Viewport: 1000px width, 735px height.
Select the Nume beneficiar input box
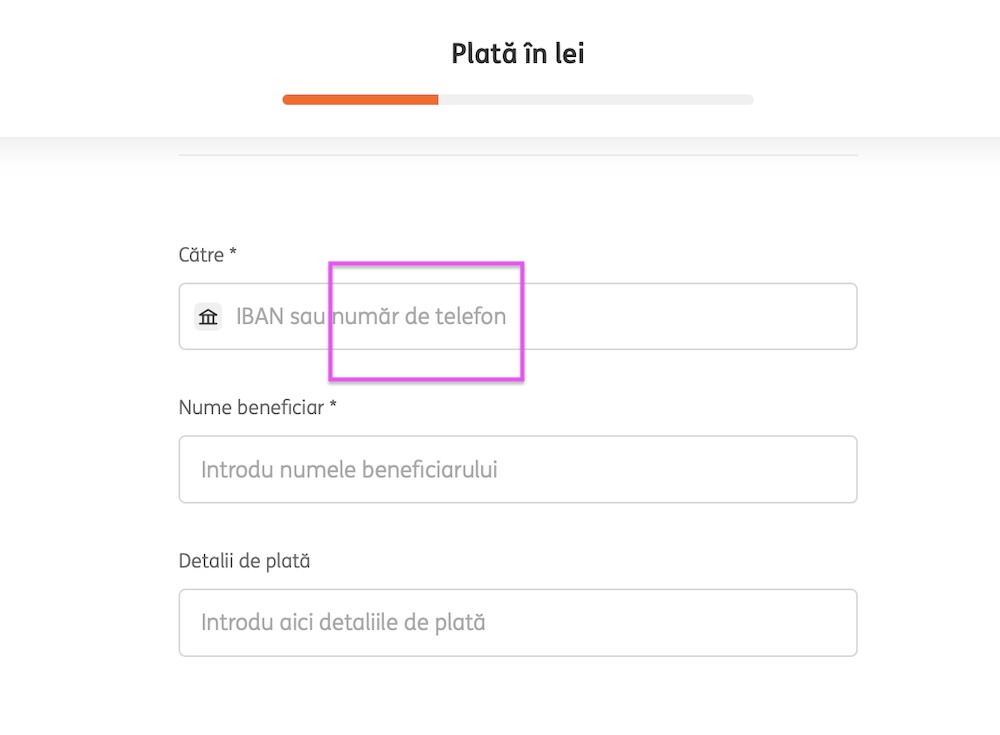pyautogui.click(x=518, y=470)
